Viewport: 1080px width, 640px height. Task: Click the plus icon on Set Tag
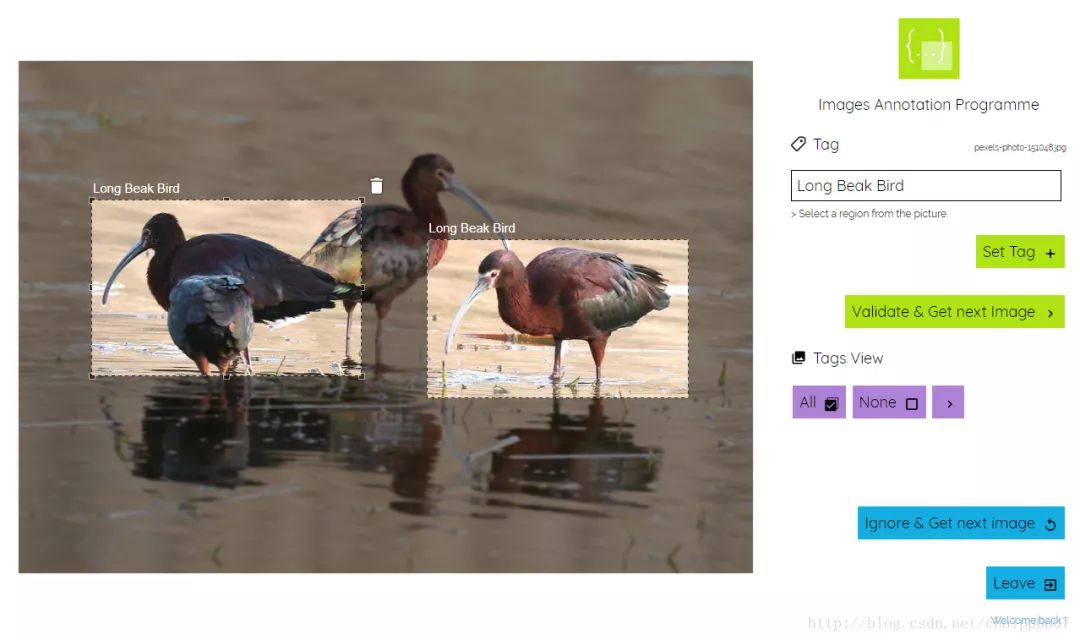click(x=1050, y=253)
